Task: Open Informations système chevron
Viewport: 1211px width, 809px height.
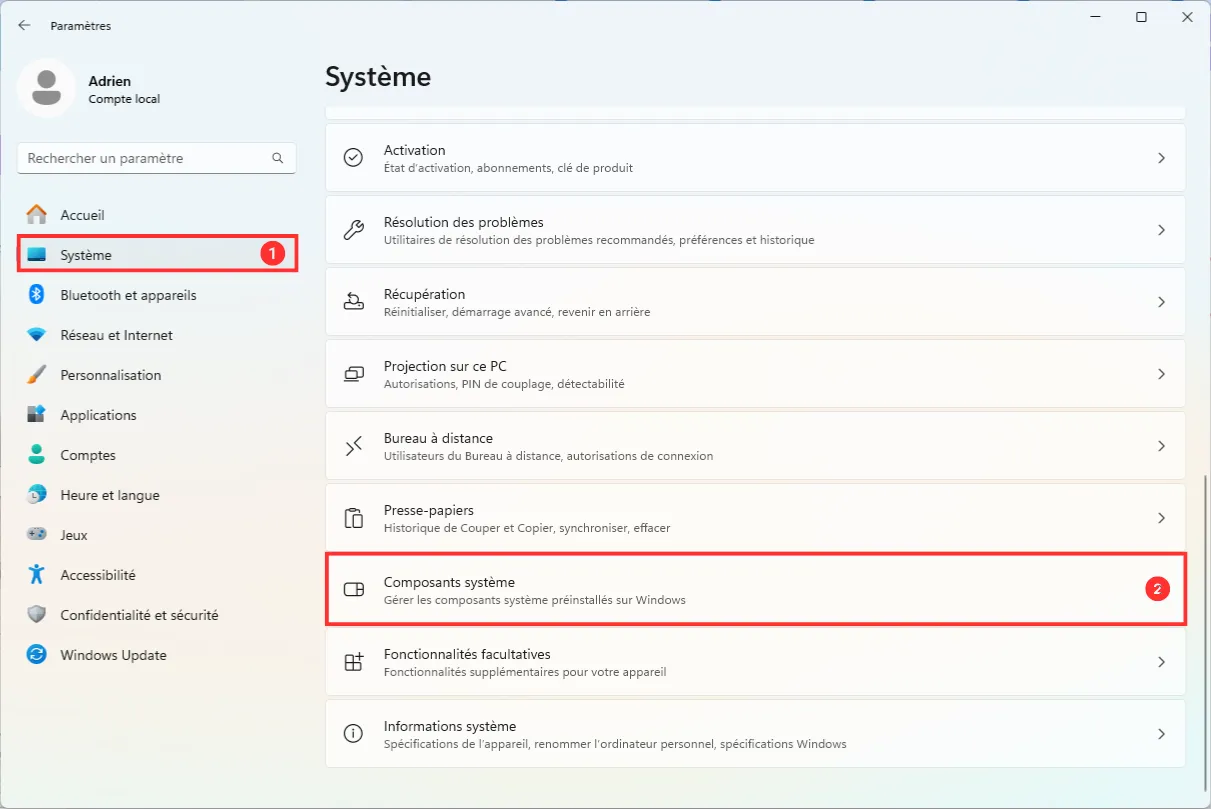Action: coord(1161,734)
